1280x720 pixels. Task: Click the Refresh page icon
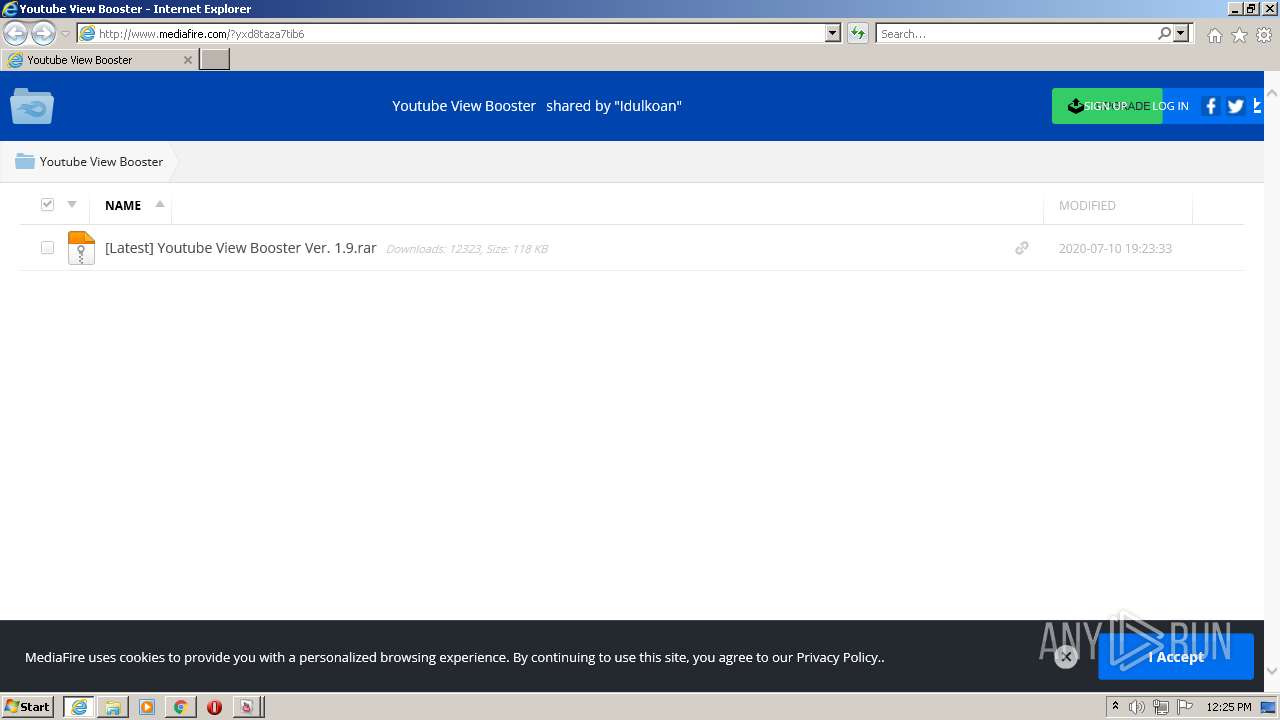coord(857,33)
